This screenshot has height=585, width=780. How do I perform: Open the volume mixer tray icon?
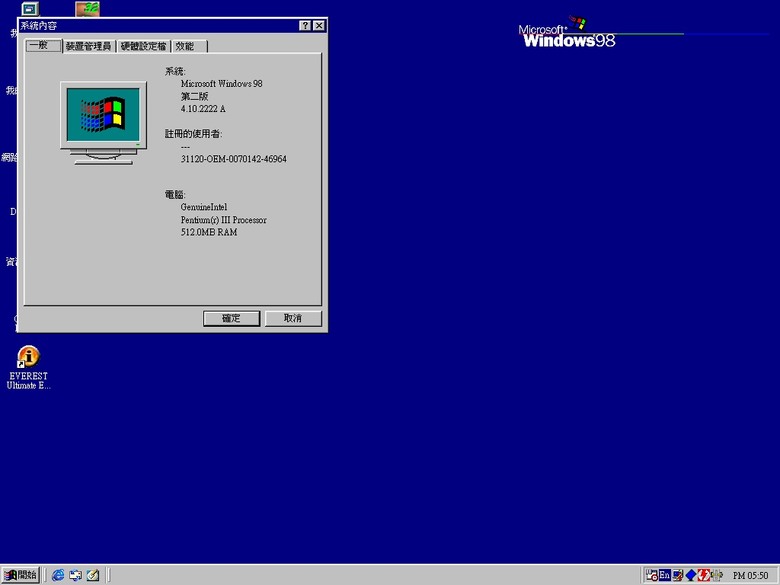click(x=717, y=575)
